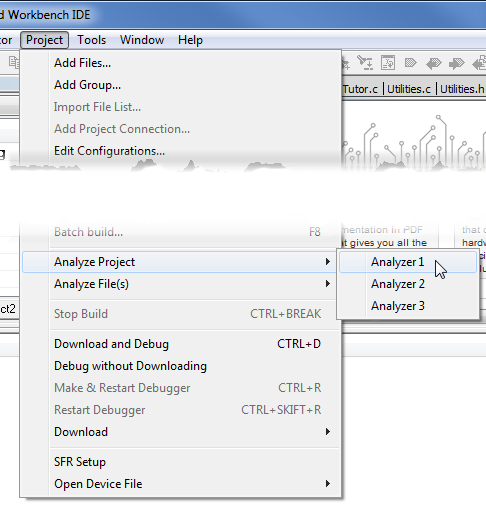
Task: Select Add Project Connection... entry
Action: (180, 129)
